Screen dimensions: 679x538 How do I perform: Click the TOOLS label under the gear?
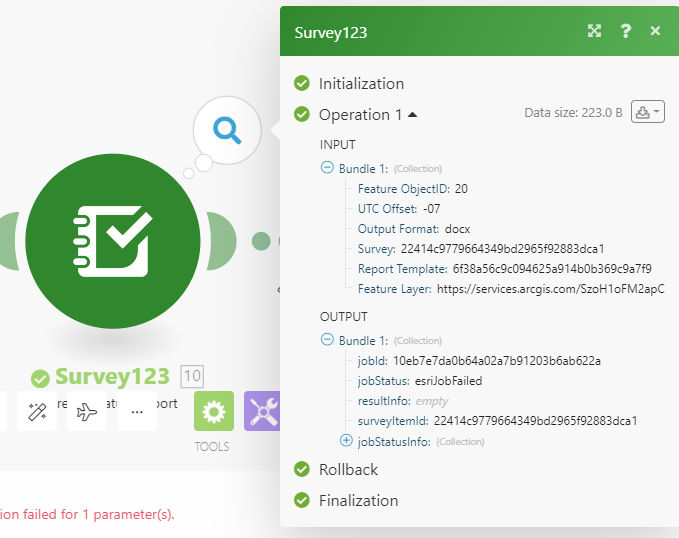coord(212,447)
